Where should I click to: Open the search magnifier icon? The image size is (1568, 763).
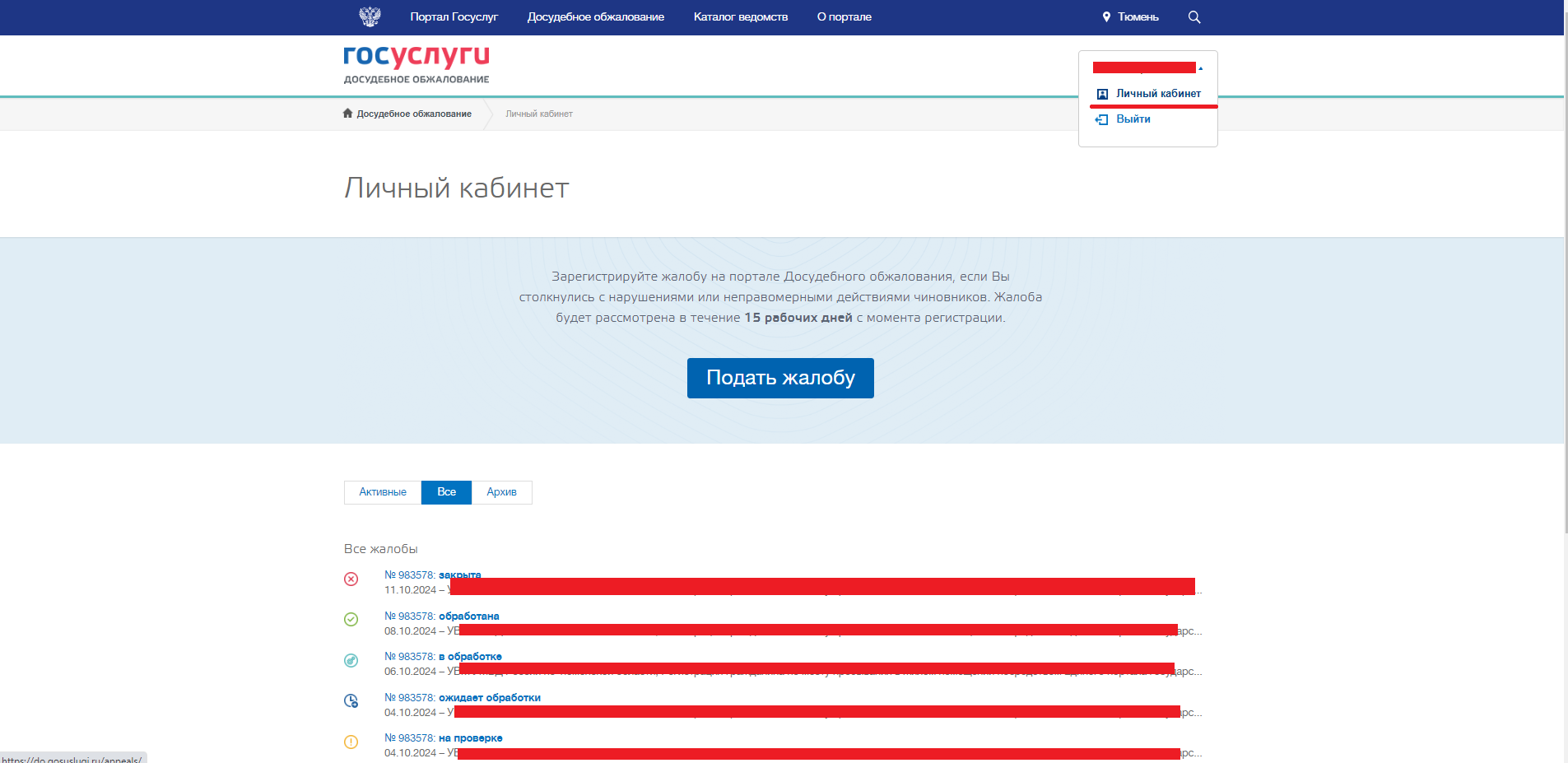(x=1194, y=17)
